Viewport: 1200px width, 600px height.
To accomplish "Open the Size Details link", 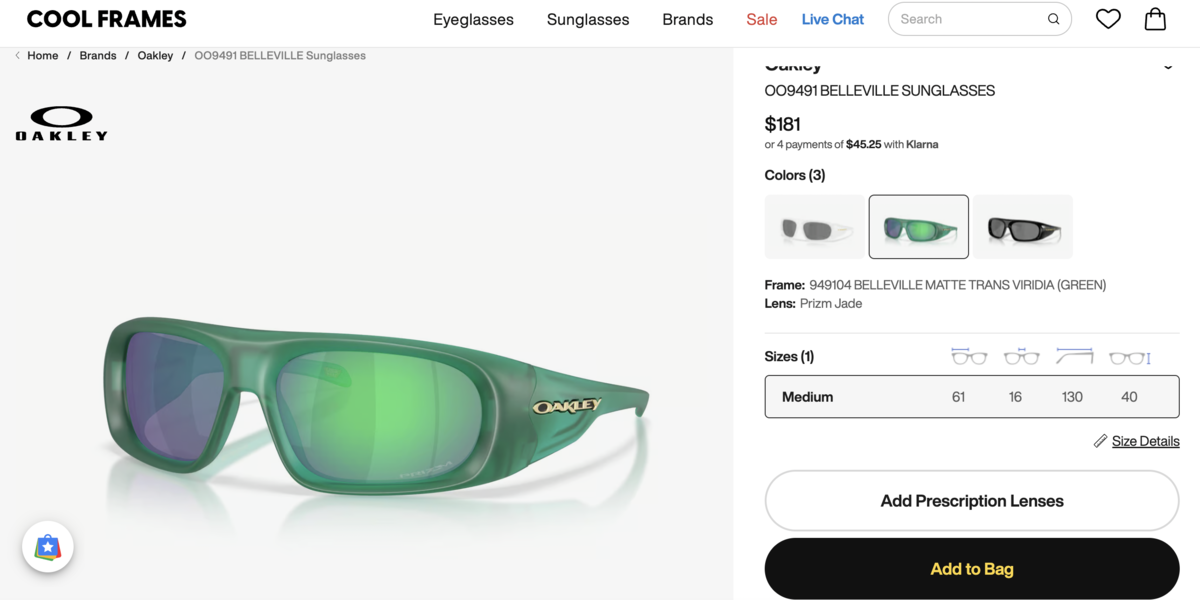I will pyautogui.click(x=1145, y=441).
